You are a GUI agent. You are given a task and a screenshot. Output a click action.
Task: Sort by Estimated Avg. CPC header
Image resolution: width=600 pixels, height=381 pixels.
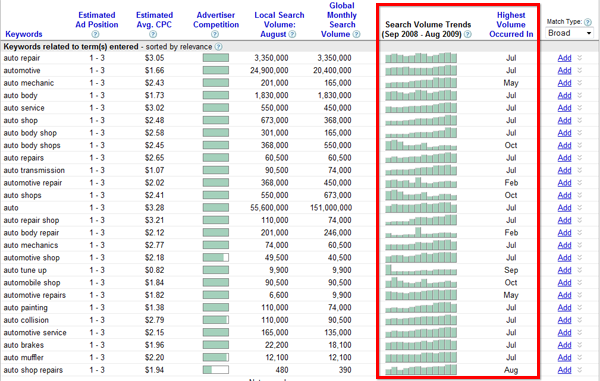coord(154,20)
